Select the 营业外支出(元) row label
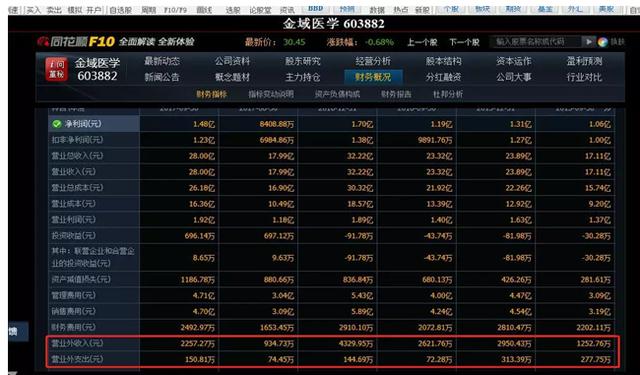 pyautogui.click(x=77, y=359)
